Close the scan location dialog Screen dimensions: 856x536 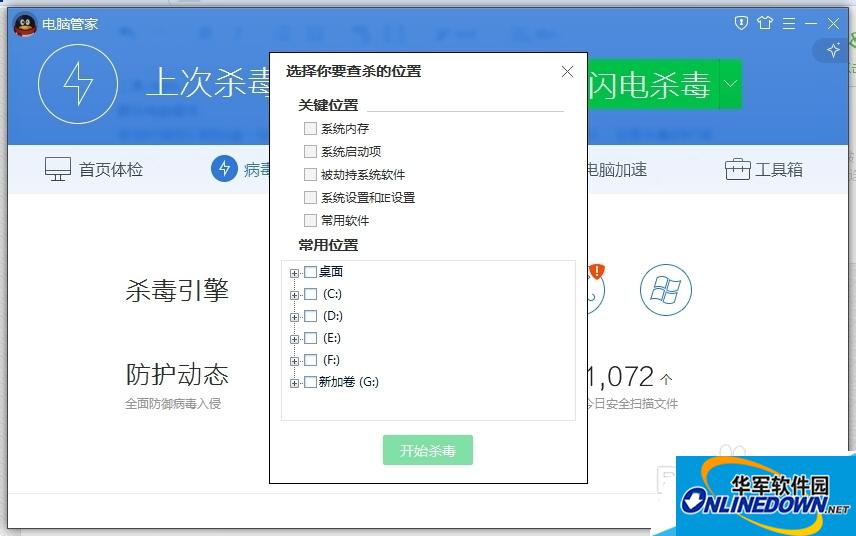click(x=567, y=71)
